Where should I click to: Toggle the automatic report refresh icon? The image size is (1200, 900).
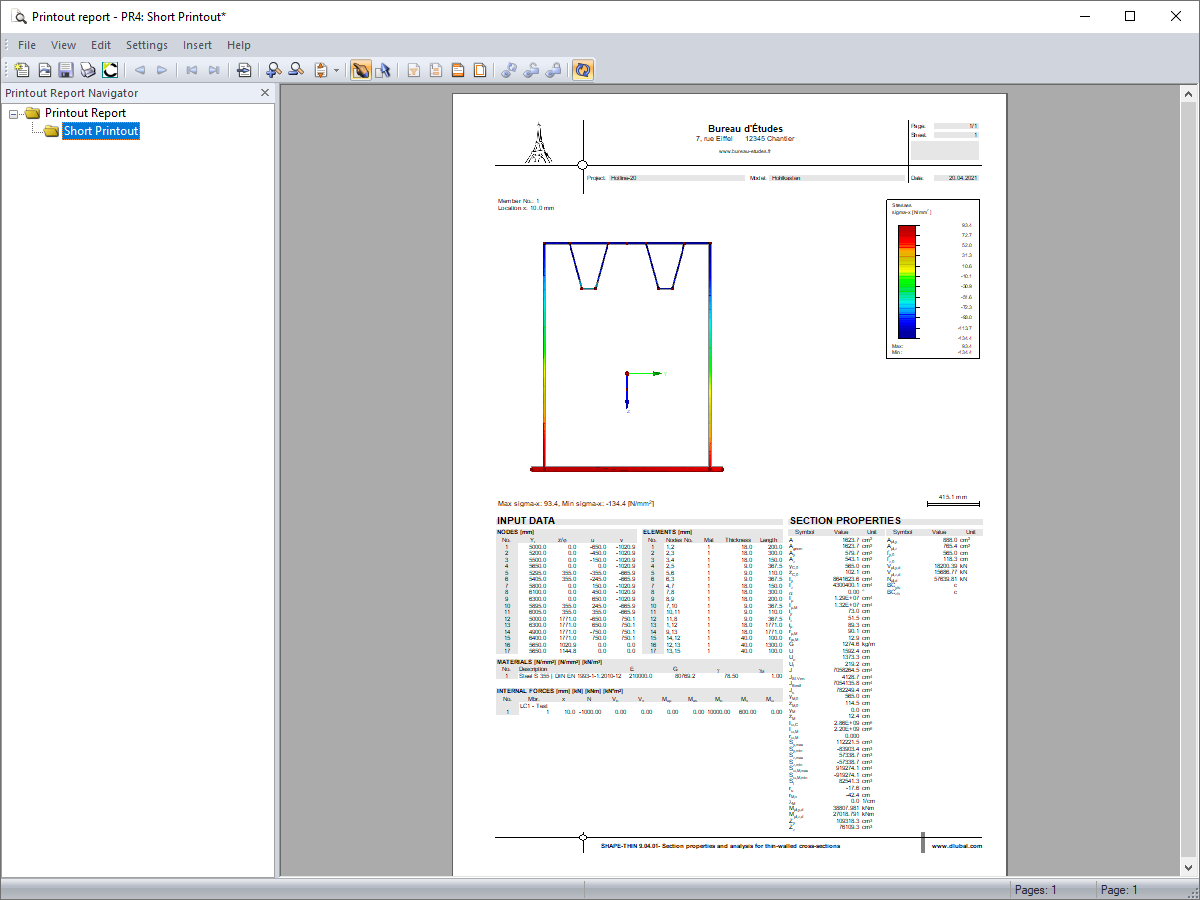coord(582,70)
